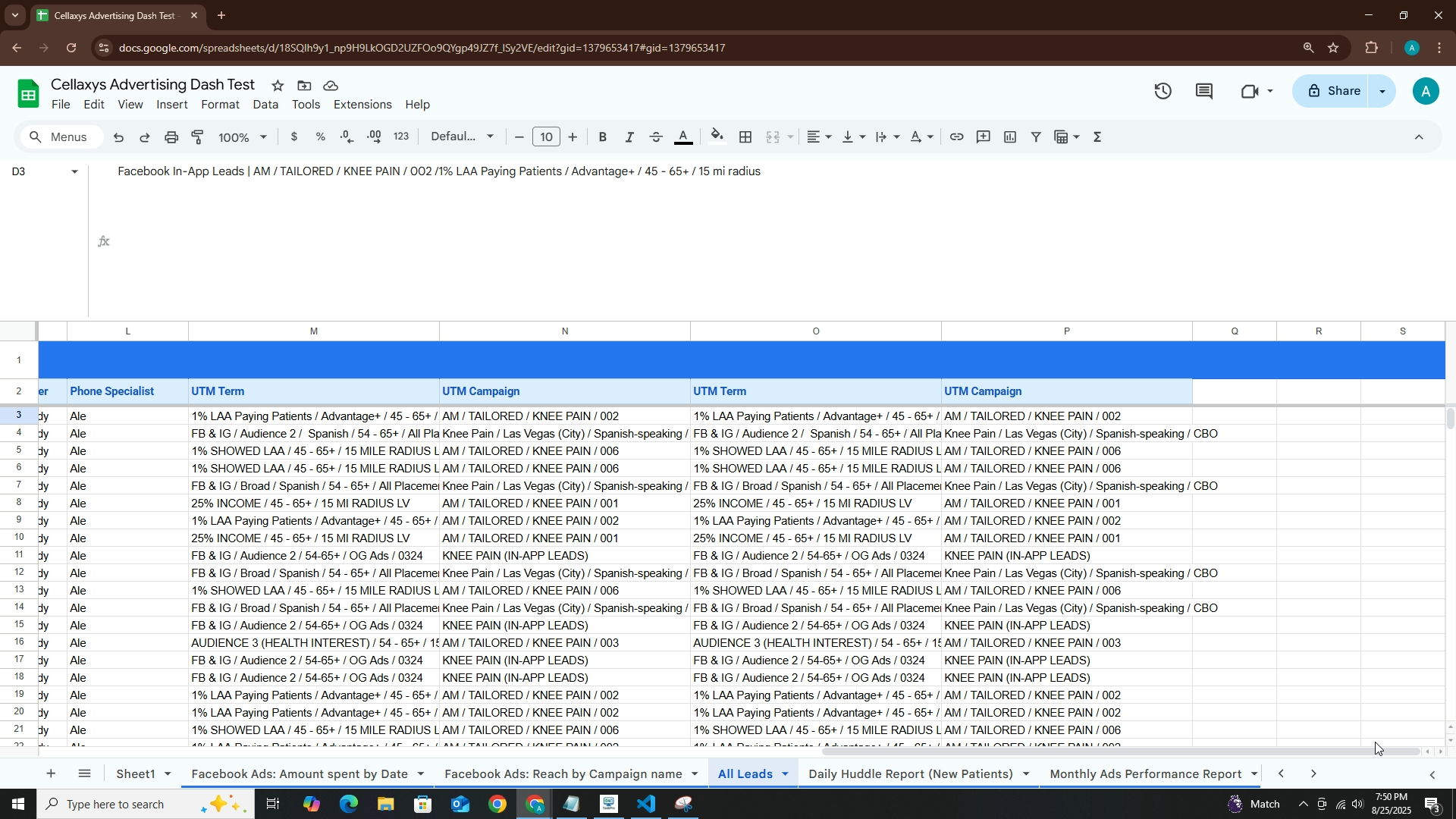
Task: Click the Functions sigma icon
Action: click(1097, 137)
